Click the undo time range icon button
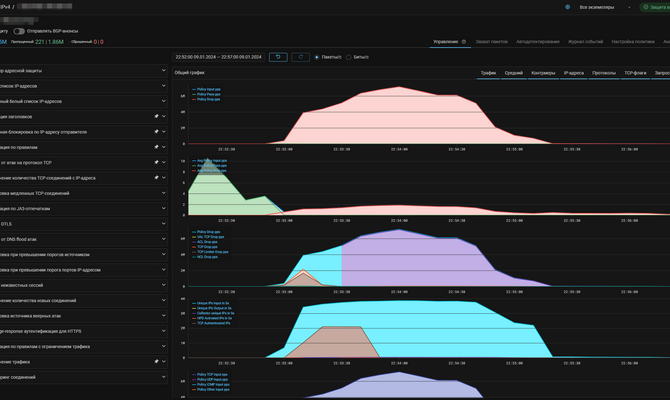Viewport: 670px width, 400px height. [x=278, y=57]
